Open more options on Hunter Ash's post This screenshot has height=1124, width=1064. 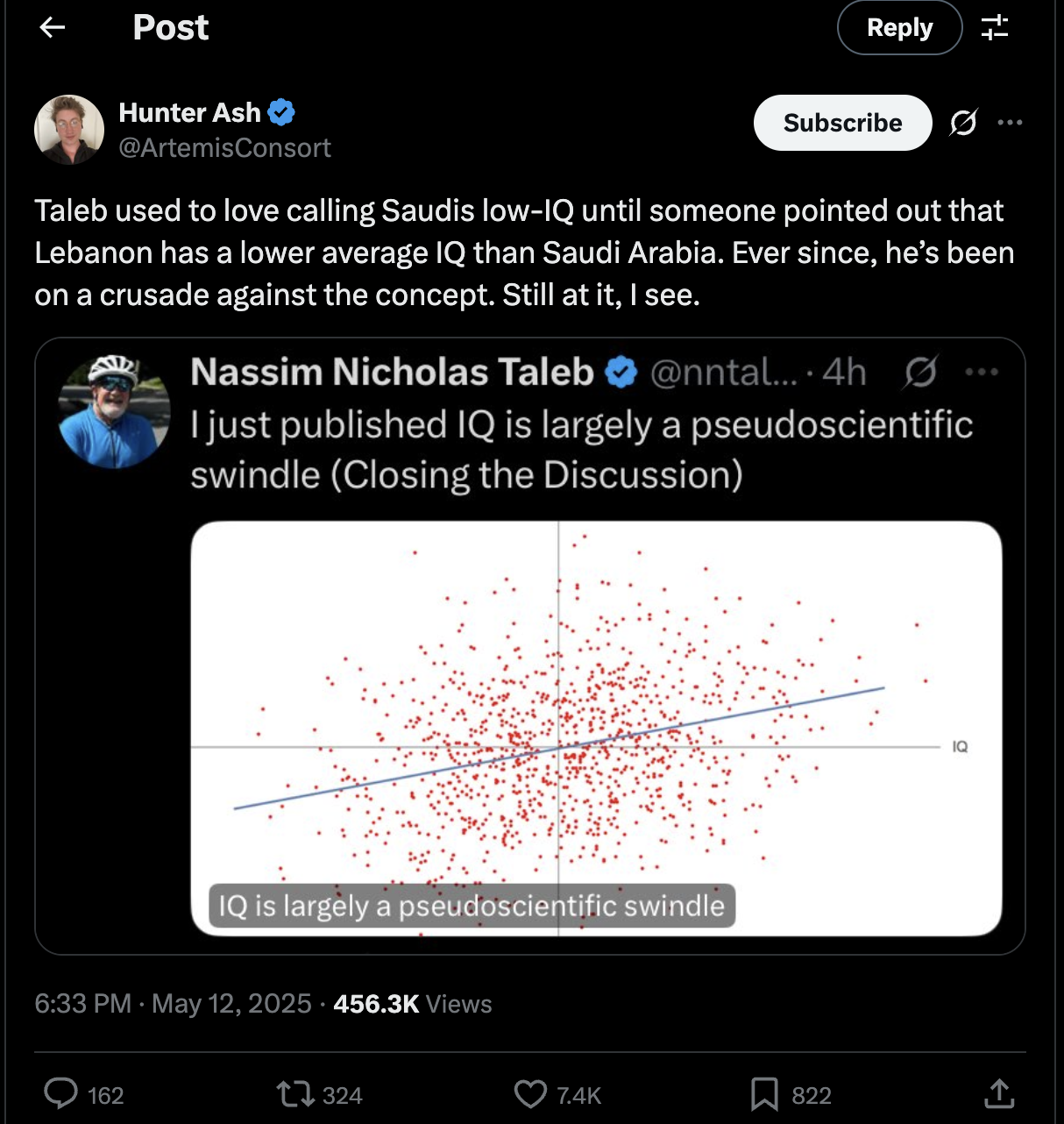click(1010, 123)
